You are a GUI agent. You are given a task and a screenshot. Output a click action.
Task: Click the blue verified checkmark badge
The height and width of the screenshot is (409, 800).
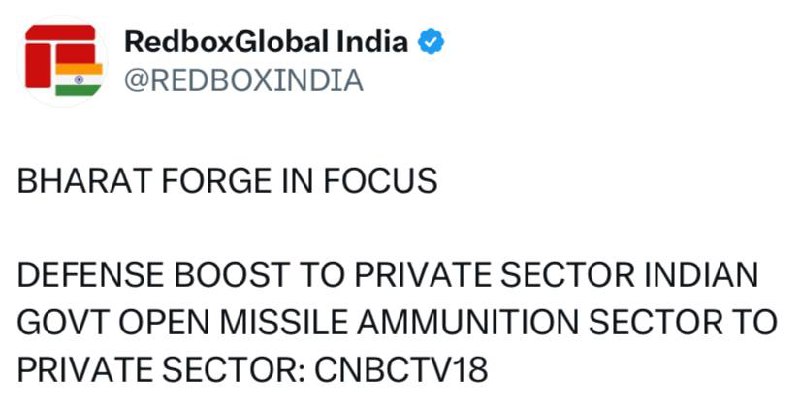430,42
